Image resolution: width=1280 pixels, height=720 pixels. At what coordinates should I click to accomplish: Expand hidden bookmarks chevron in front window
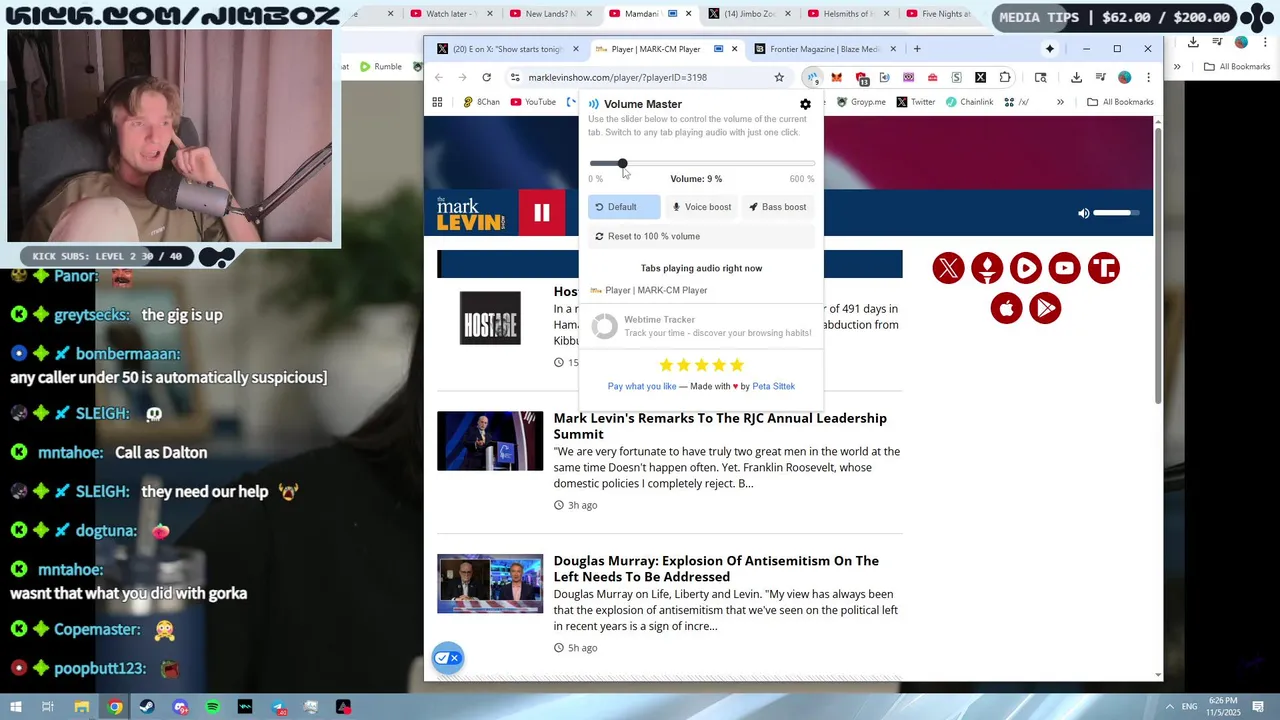(1060, 102)
